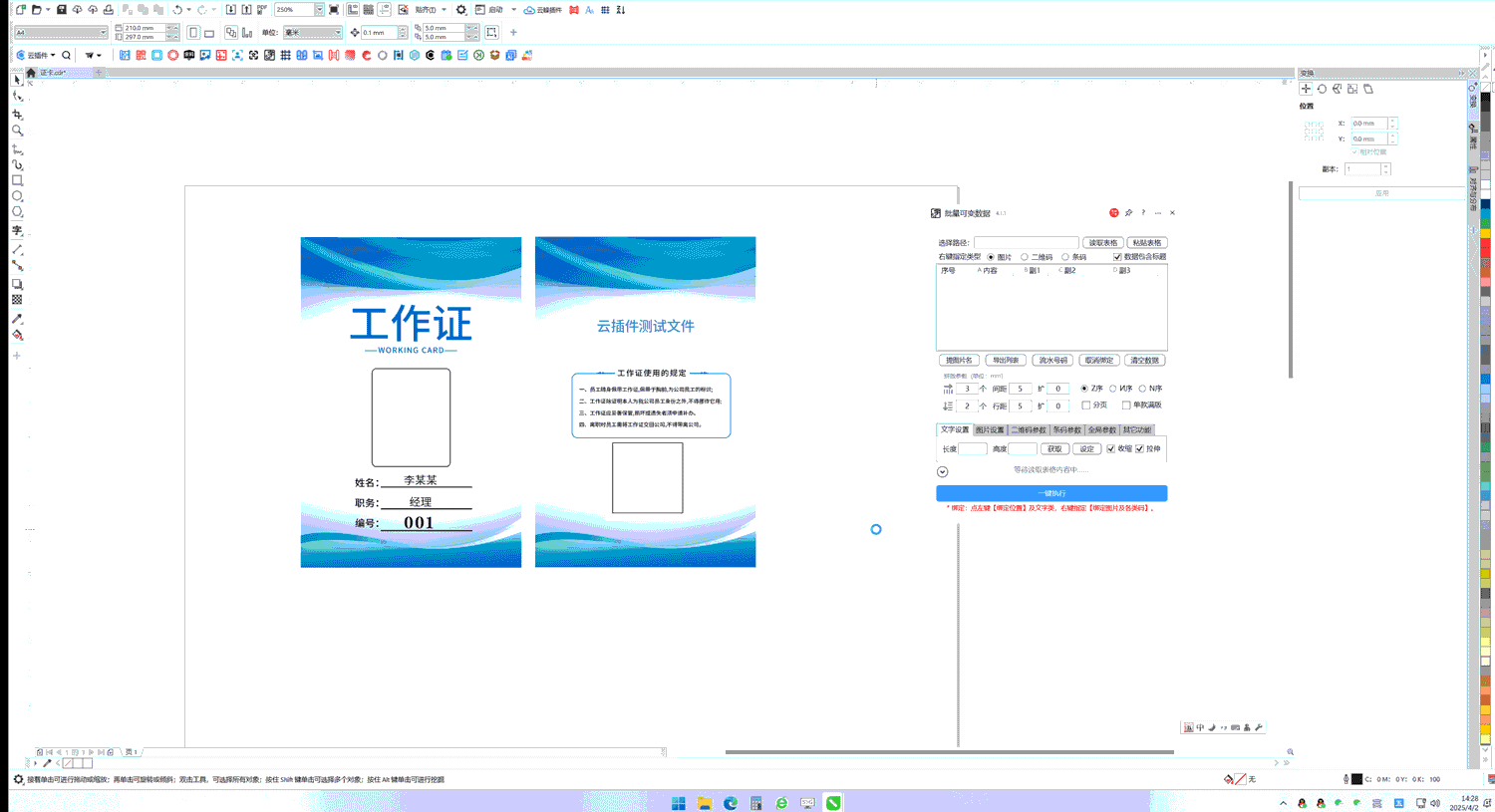This screenshot has width=1495, height=812.
Task: Expand the 启动 launch dropdown
Action: (x=513, y=9)
